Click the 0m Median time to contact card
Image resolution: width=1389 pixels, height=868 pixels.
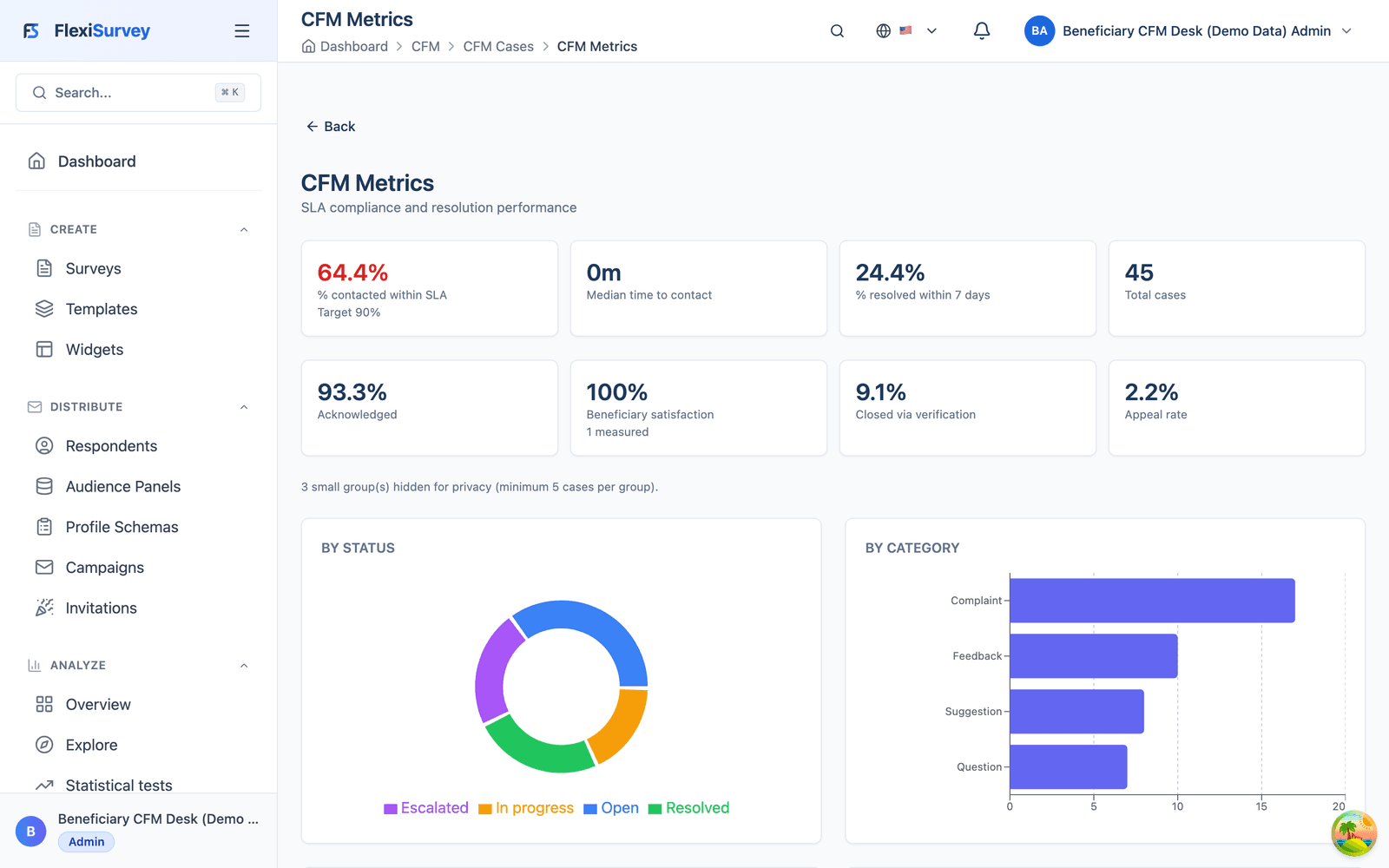tap(699, 288)
